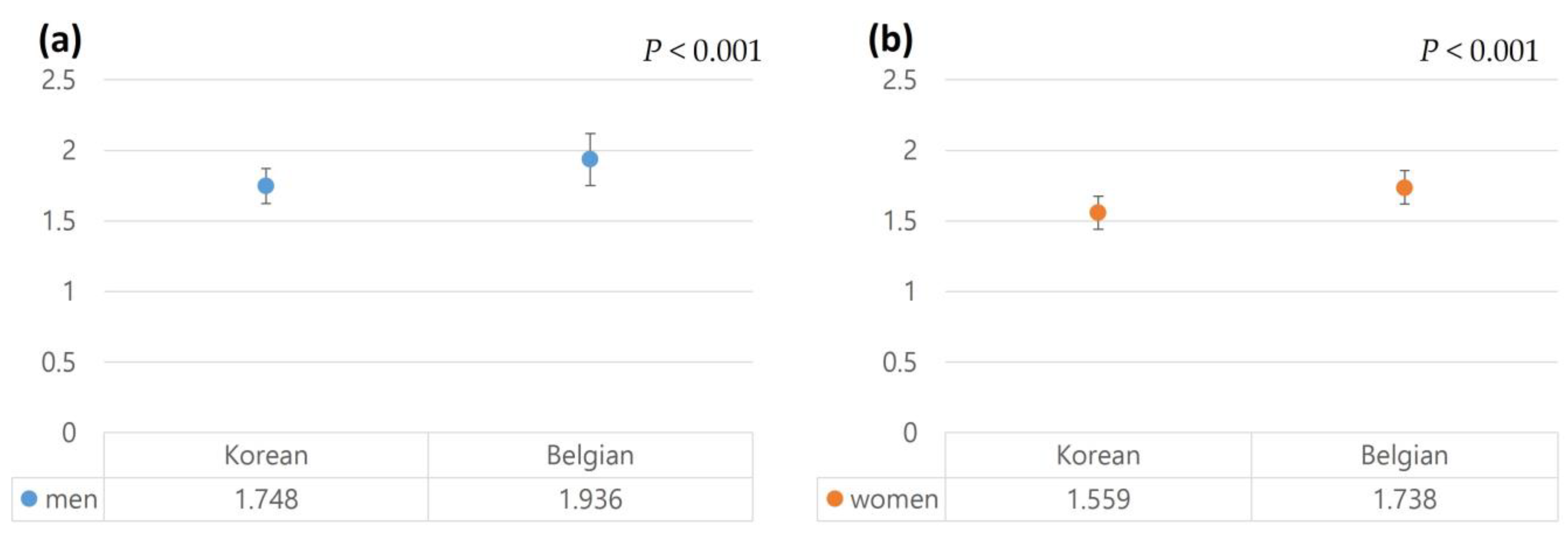Click the orange women legend marker

835,499
